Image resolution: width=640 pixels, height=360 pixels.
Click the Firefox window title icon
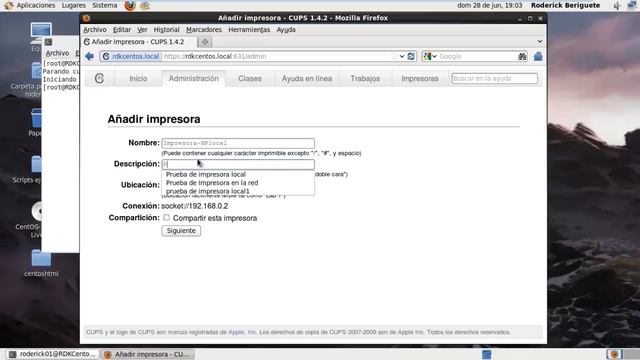tap(86, 18)
